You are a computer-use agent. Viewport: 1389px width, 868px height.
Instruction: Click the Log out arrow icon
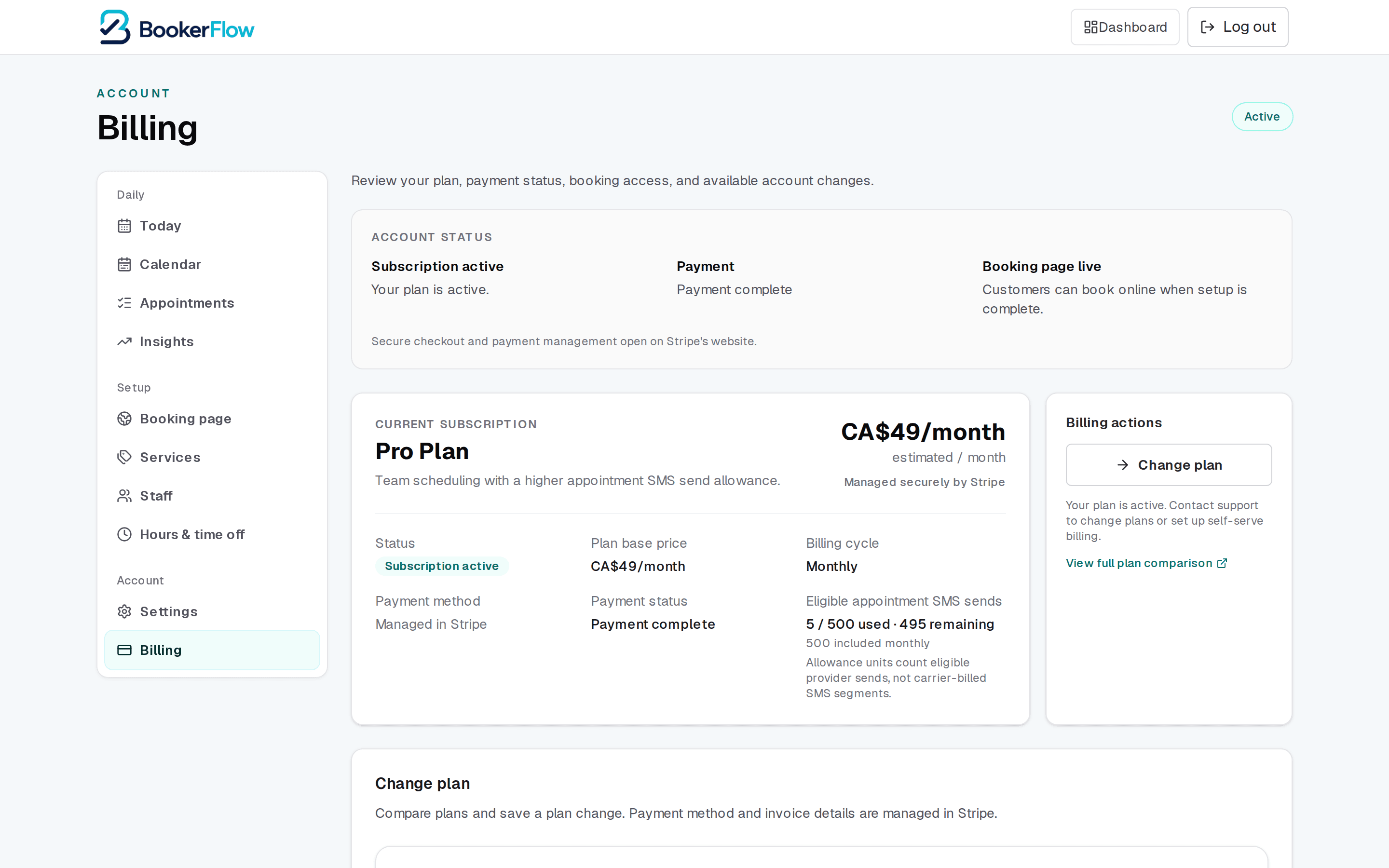(1207, 27)
